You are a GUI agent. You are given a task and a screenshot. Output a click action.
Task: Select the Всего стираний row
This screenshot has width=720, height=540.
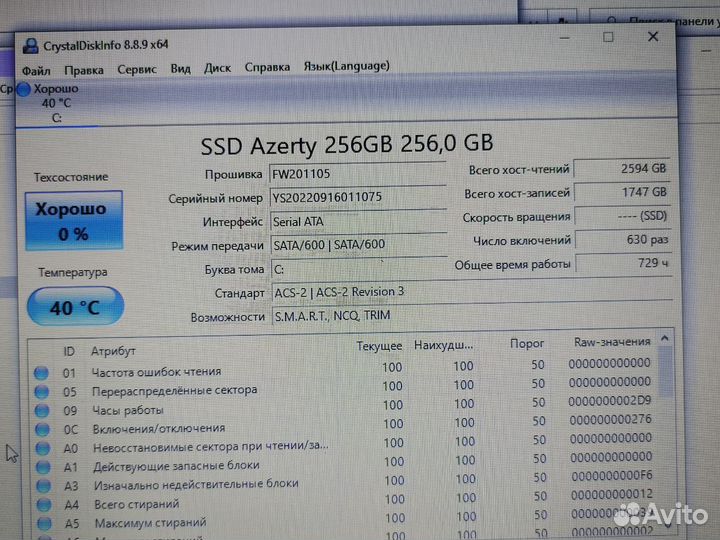[x=347, y=500]
